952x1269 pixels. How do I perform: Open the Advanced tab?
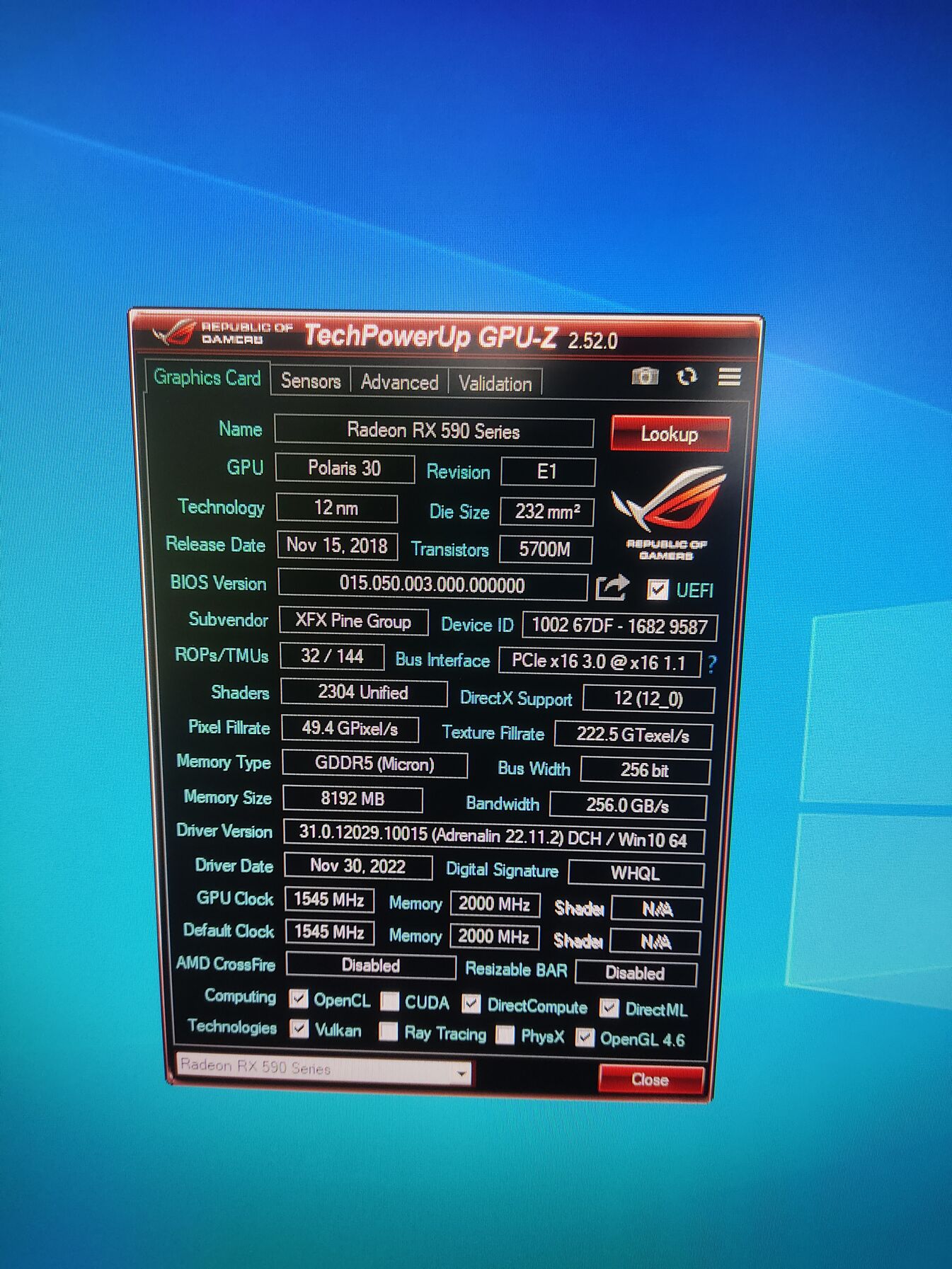pyautogui.click(x=400, y=382)
